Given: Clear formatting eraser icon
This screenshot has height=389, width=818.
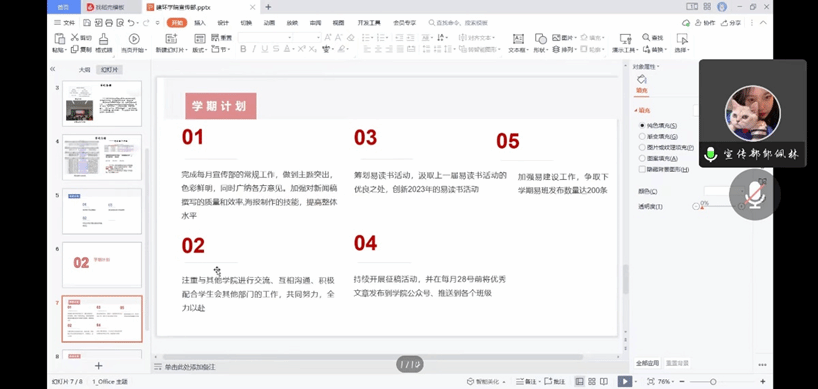Looking at the screenshot, I should pos(351,38).
